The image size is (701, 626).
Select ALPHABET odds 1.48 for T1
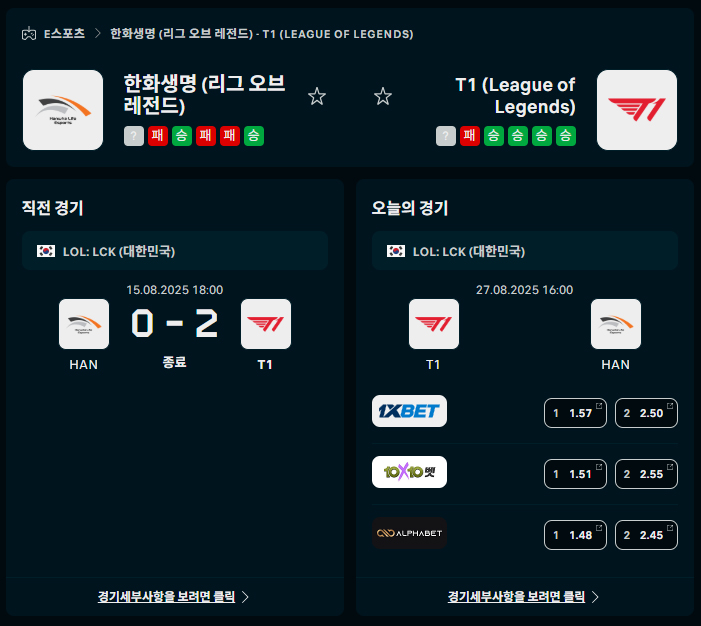[575, 535]
